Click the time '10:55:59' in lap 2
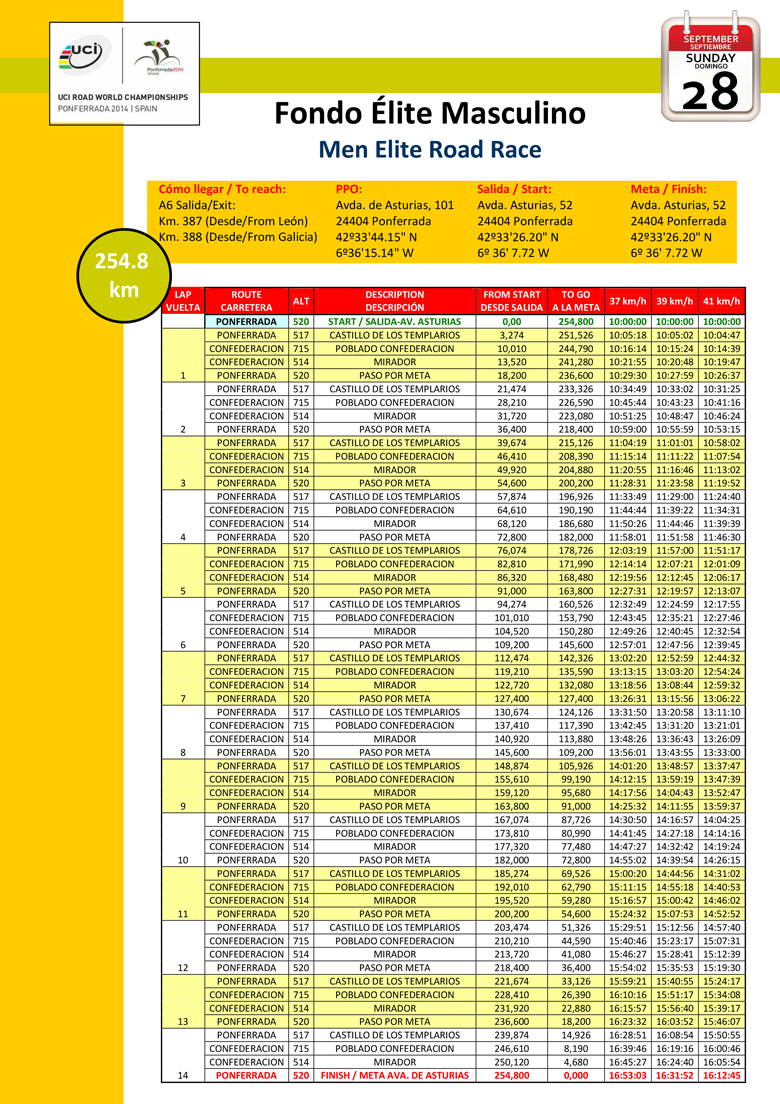Image resolution: width=780 pixels, height=1104 pixels. point(675,429)
